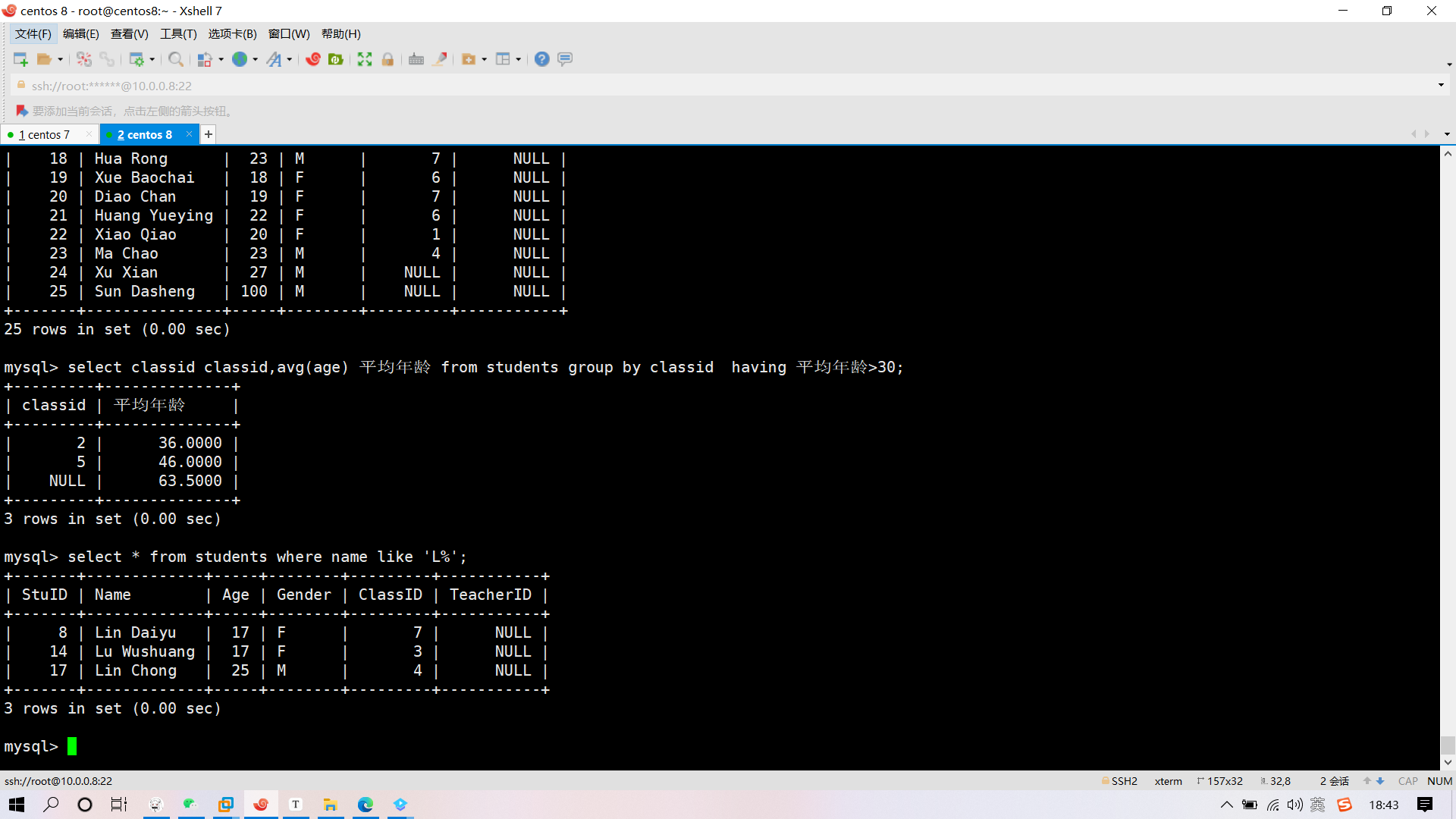The height and width of the screenshot is (819, 1456).
Task: Expand the Open folder dropdown arrow
Action: [61, 59]
